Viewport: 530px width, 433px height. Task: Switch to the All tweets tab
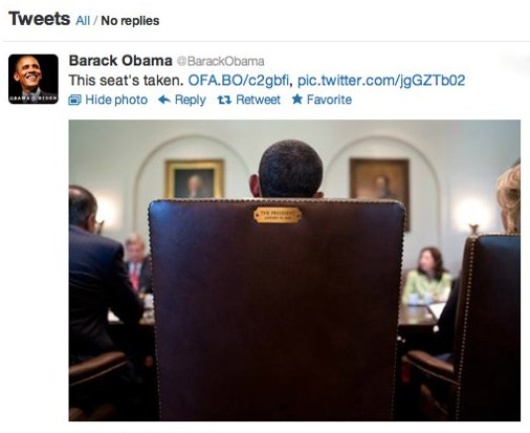(83, 21)
